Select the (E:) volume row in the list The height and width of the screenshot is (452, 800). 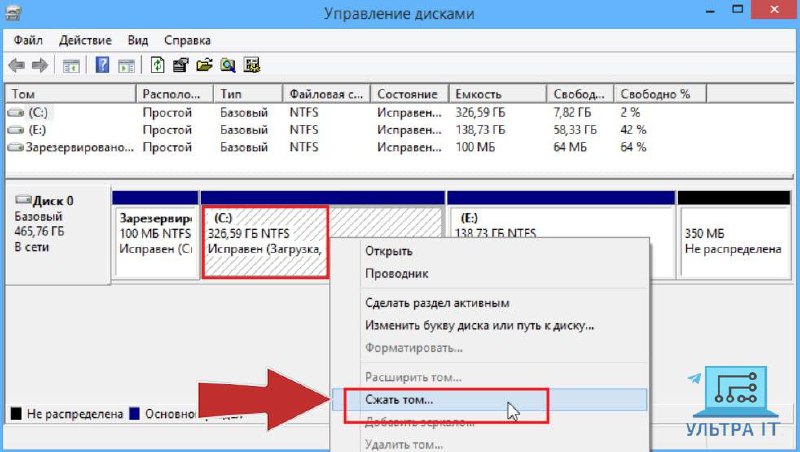coord(38,129)
